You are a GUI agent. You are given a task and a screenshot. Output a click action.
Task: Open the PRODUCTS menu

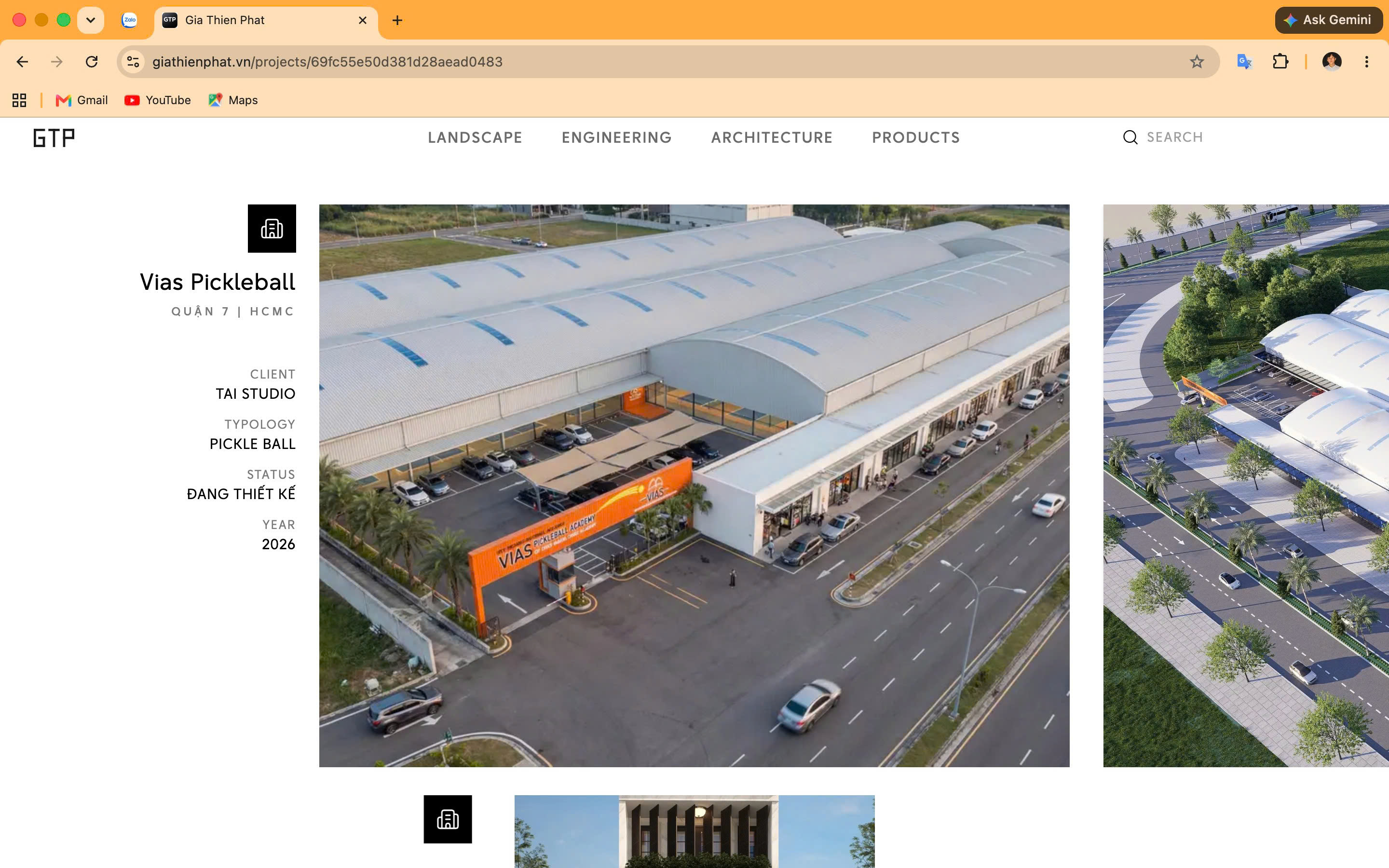(916, 138)
